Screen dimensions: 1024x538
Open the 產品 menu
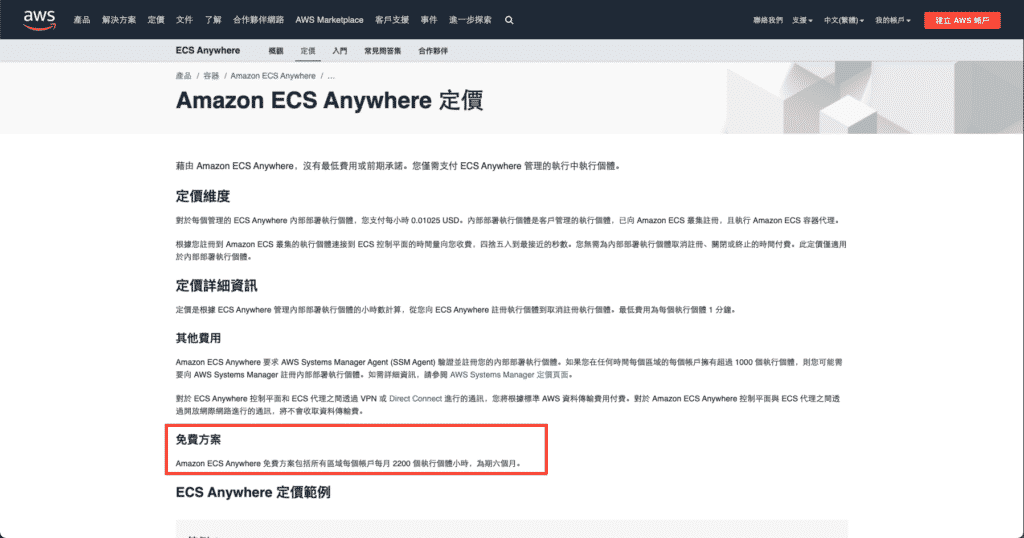(82, 20)
